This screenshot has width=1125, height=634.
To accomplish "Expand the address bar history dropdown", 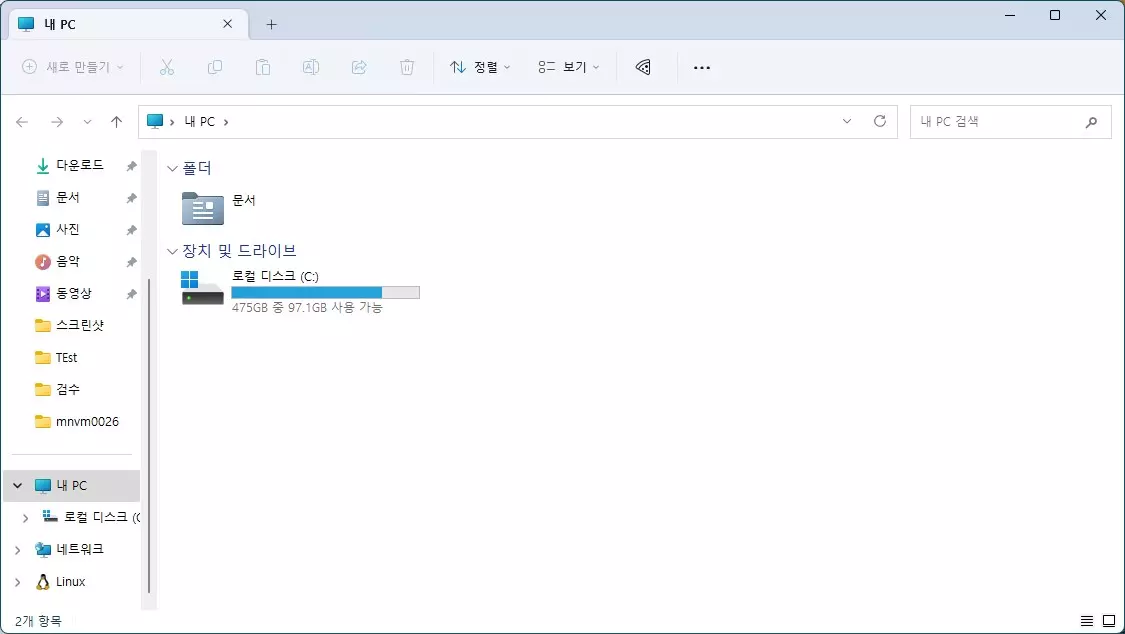I will 847,121.
